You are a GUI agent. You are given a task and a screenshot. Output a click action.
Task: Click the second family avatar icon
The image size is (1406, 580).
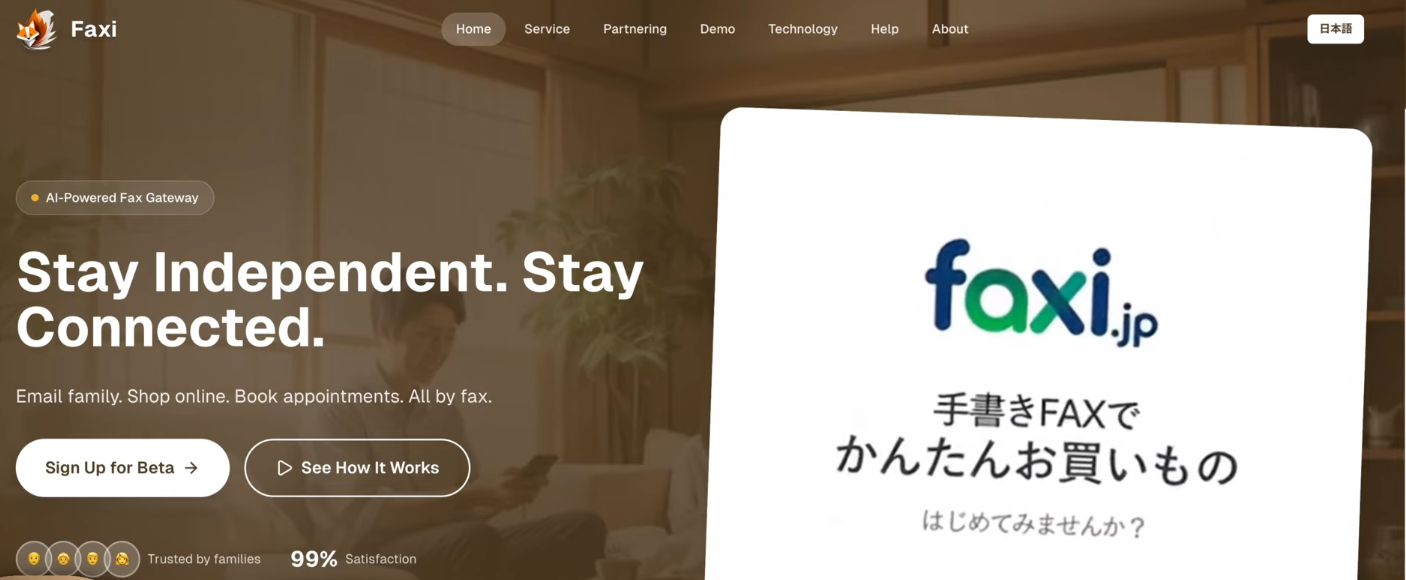coord(62,559)
